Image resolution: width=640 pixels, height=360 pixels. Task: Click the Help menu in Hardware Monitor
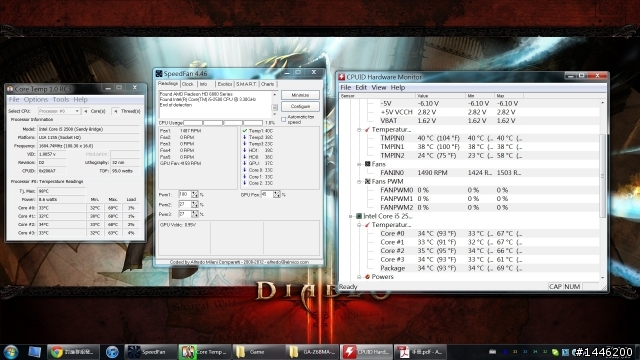398,87
